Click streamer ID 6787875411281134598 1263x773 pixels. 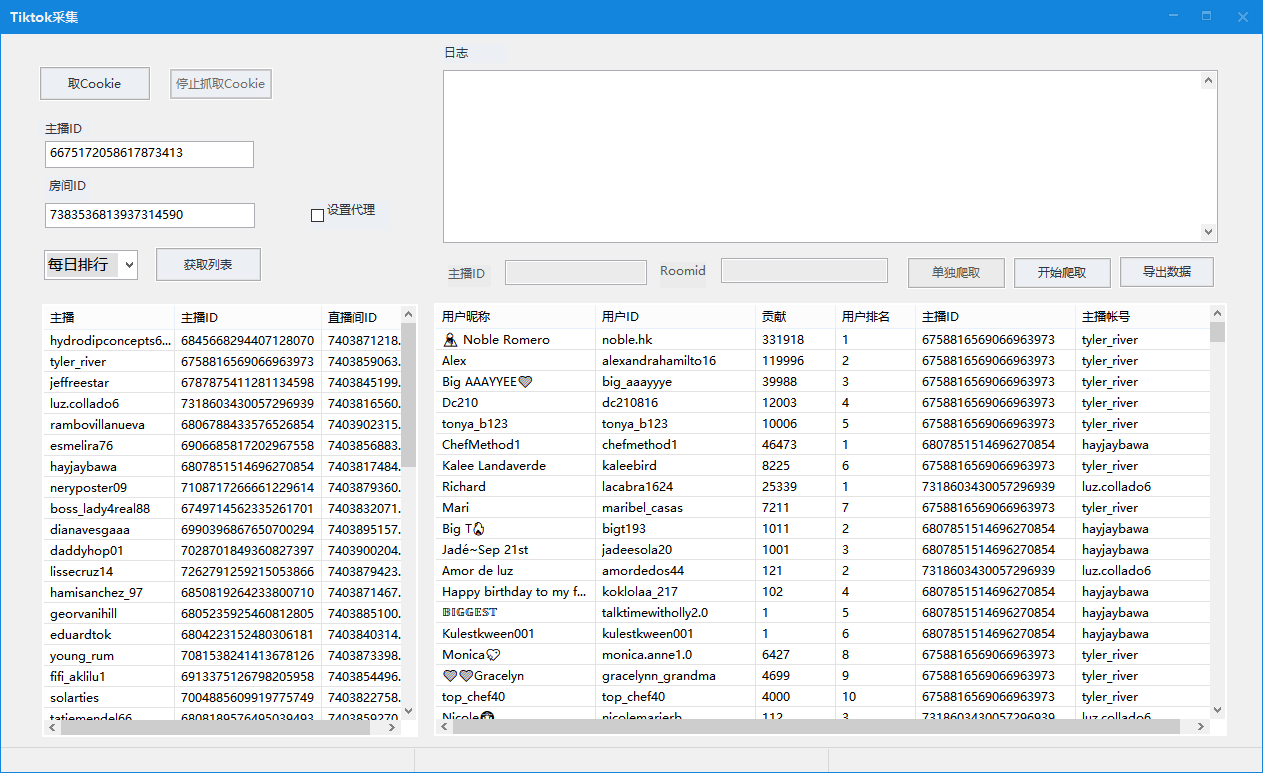247,382
